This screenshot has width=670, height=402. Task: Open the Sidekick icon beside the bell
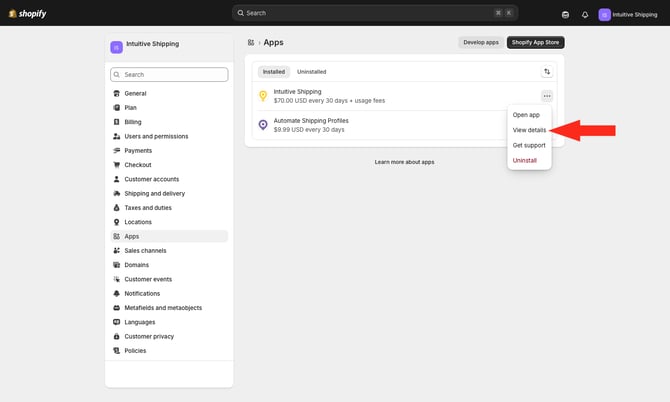coord(565,15)
